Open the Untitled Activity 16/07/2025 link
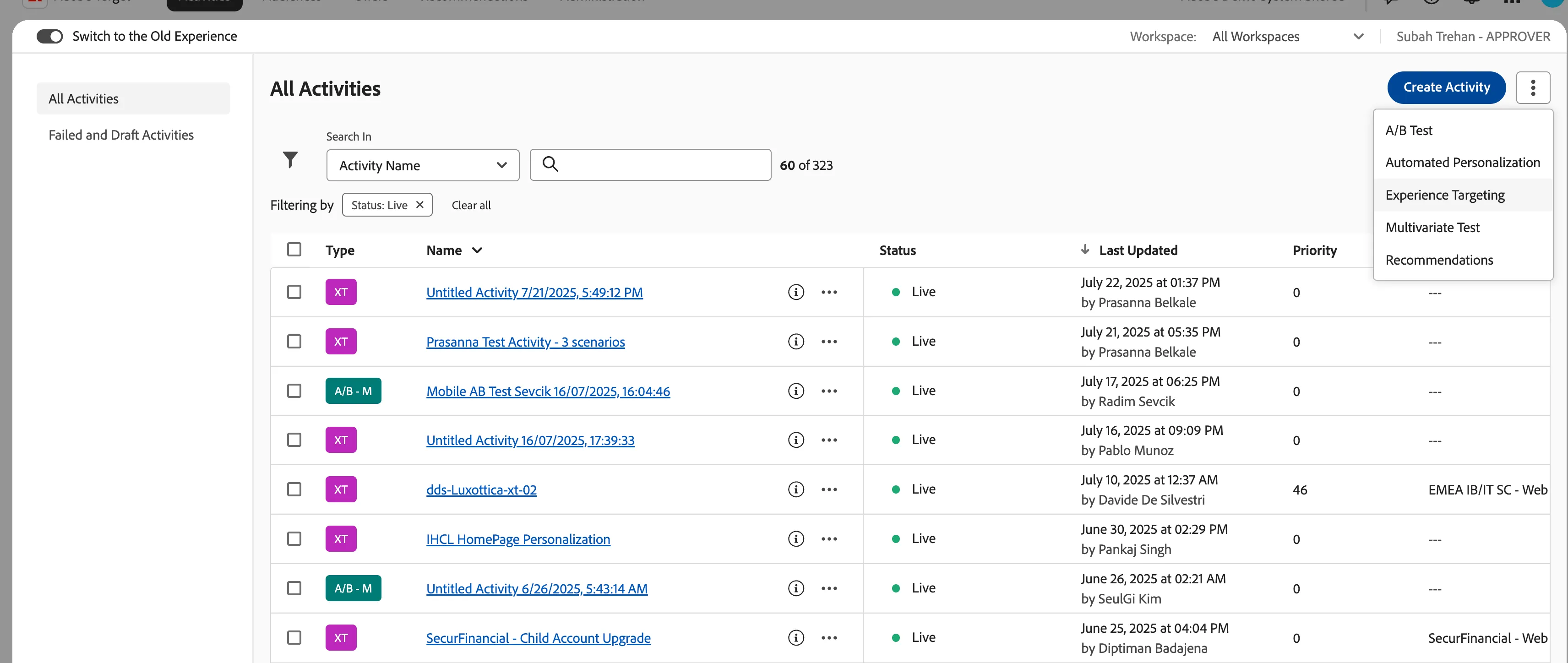This screenshot has height=663, width=1568. [530, 440]
